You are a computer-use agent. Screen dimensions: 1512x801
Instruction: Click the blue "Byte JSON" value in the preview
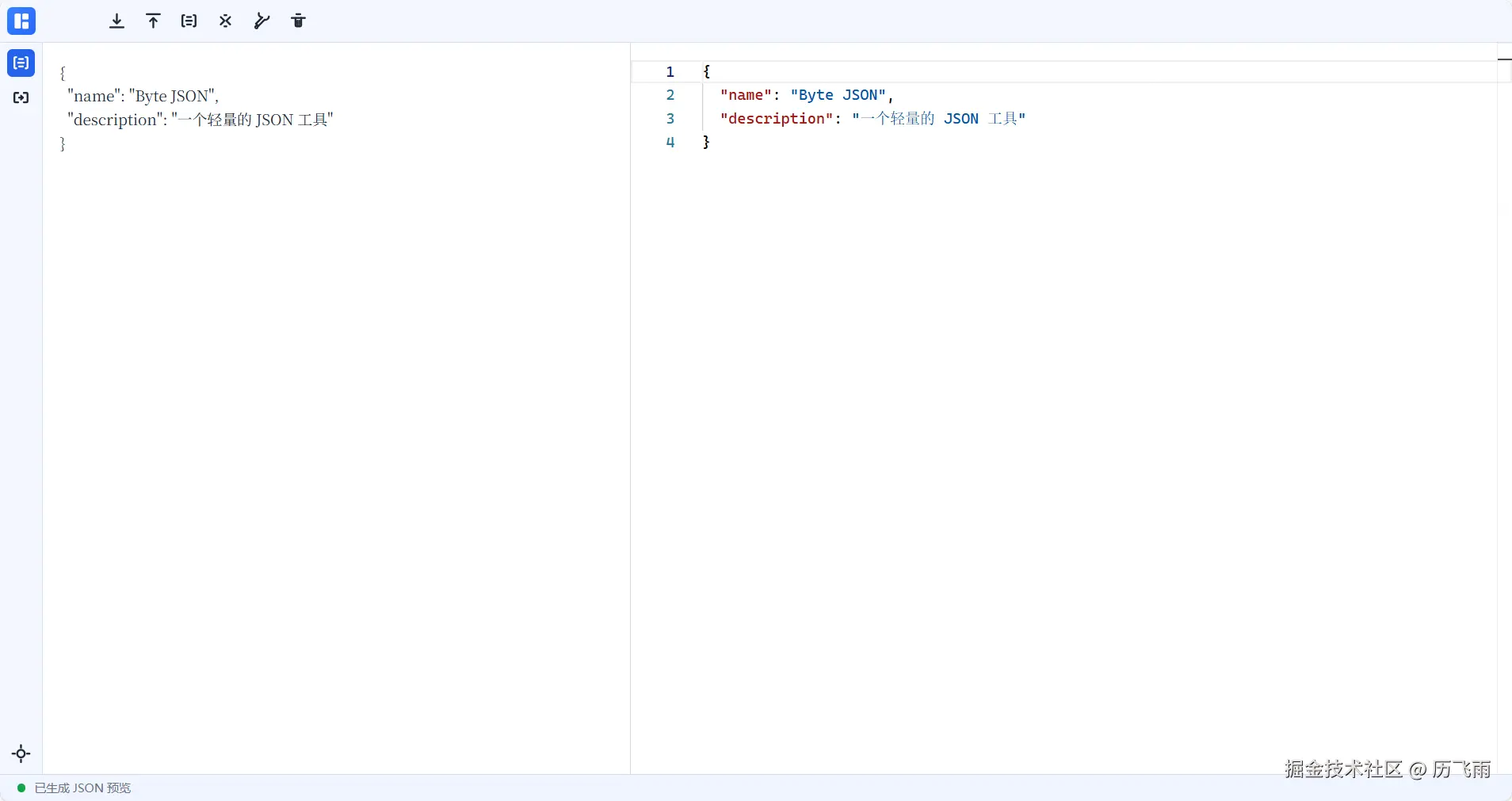click(838, 95)
